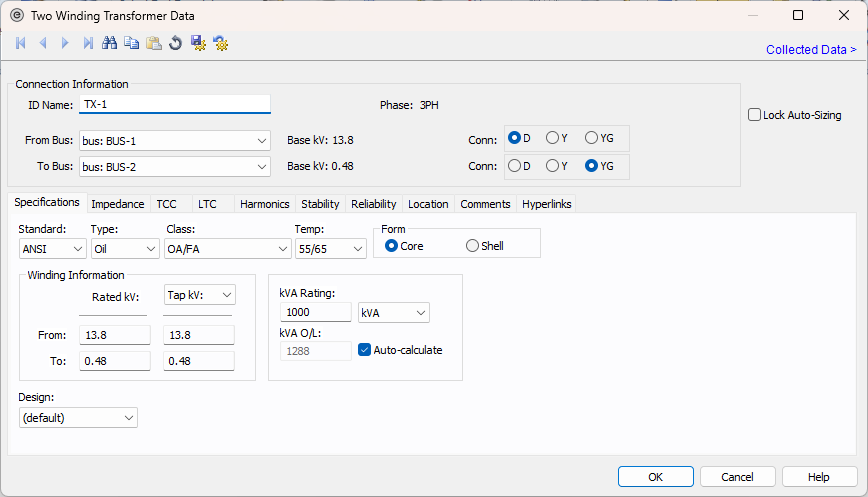Go to the first record arrow
The height and width of the screenshot is (497, 868).
click(21, 43)
